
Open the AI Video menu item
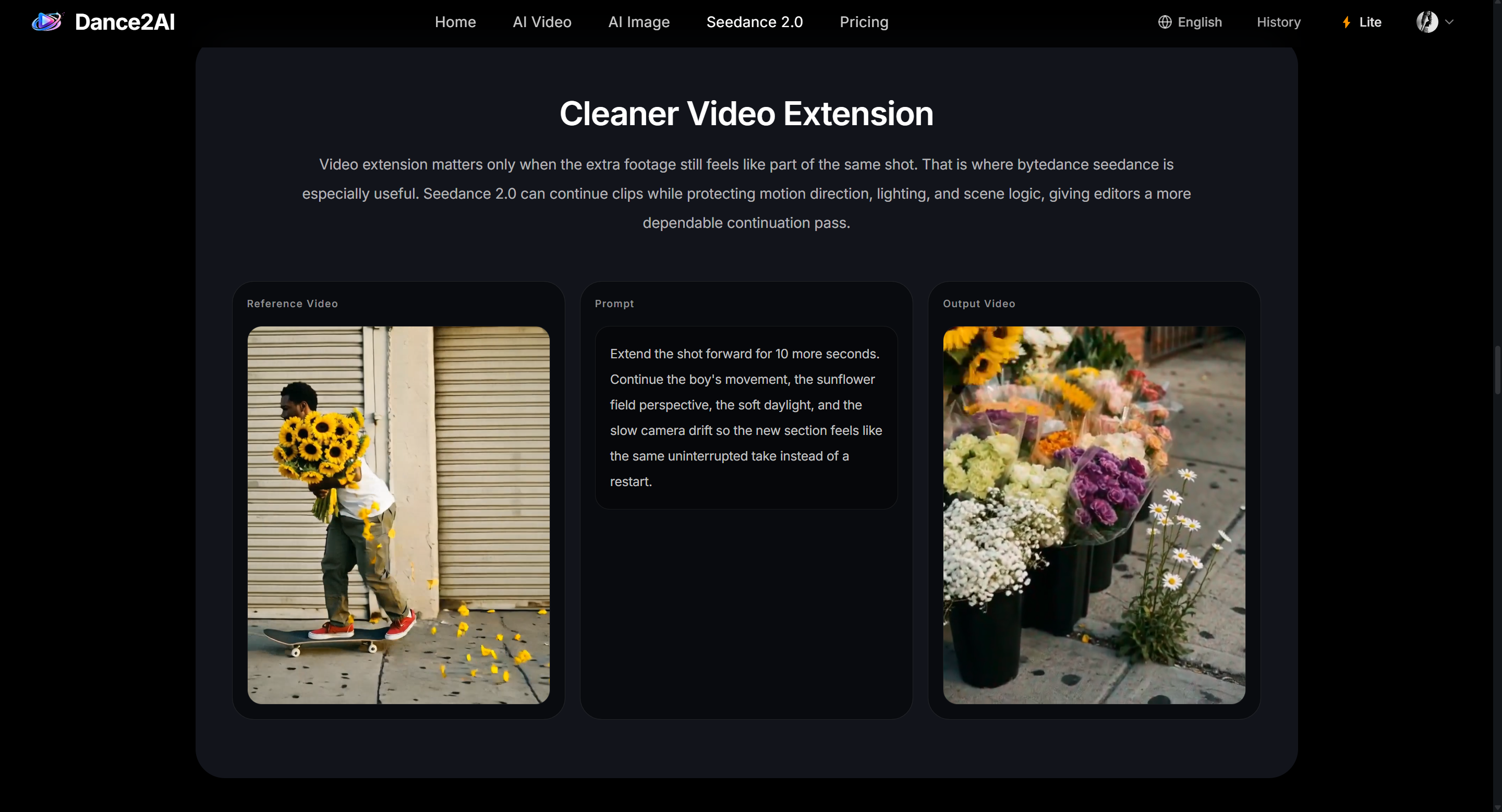pyautogui.click(x=542, y=22)
